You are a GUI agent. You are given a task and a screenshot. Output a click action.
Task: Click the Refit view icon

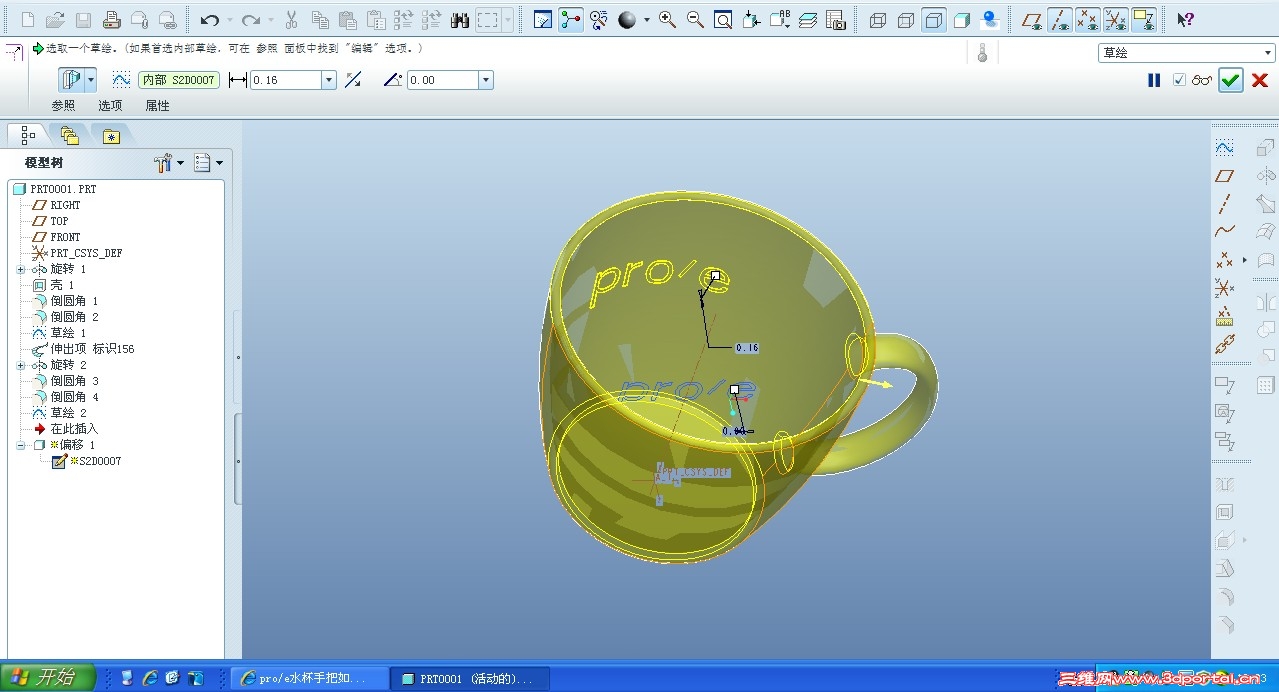coord(723,19)
